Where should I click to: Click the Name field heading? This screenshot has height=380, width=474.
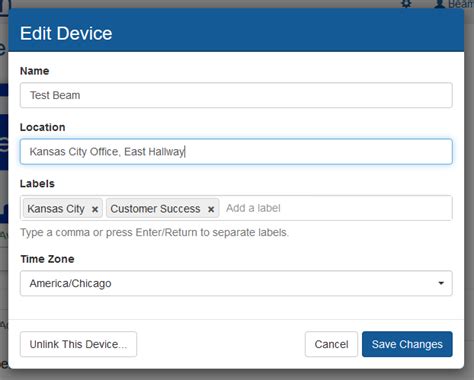[x=35, y=71]
